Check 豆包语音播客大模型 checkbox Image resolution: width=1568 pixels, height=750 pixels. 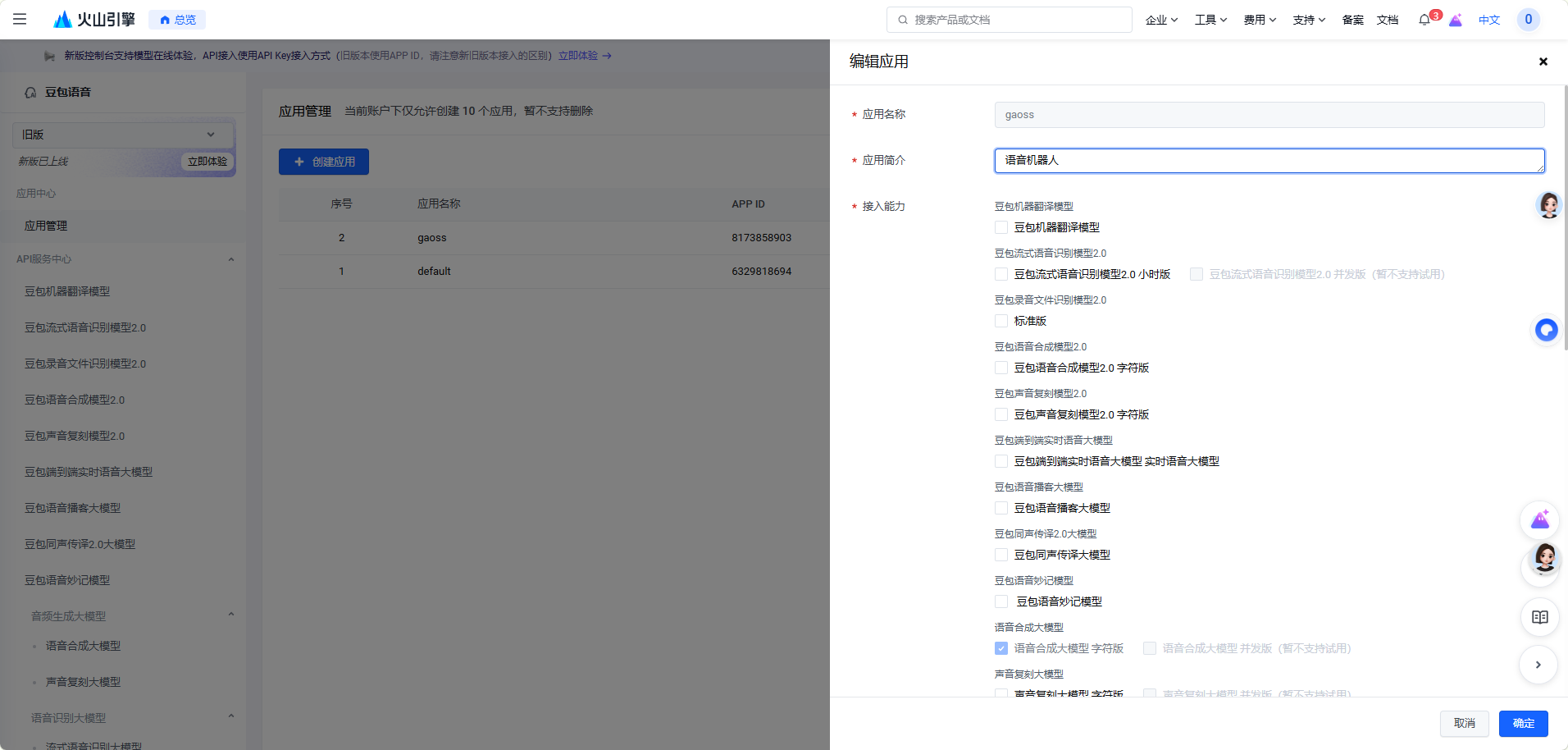[x=1001, y=508]
